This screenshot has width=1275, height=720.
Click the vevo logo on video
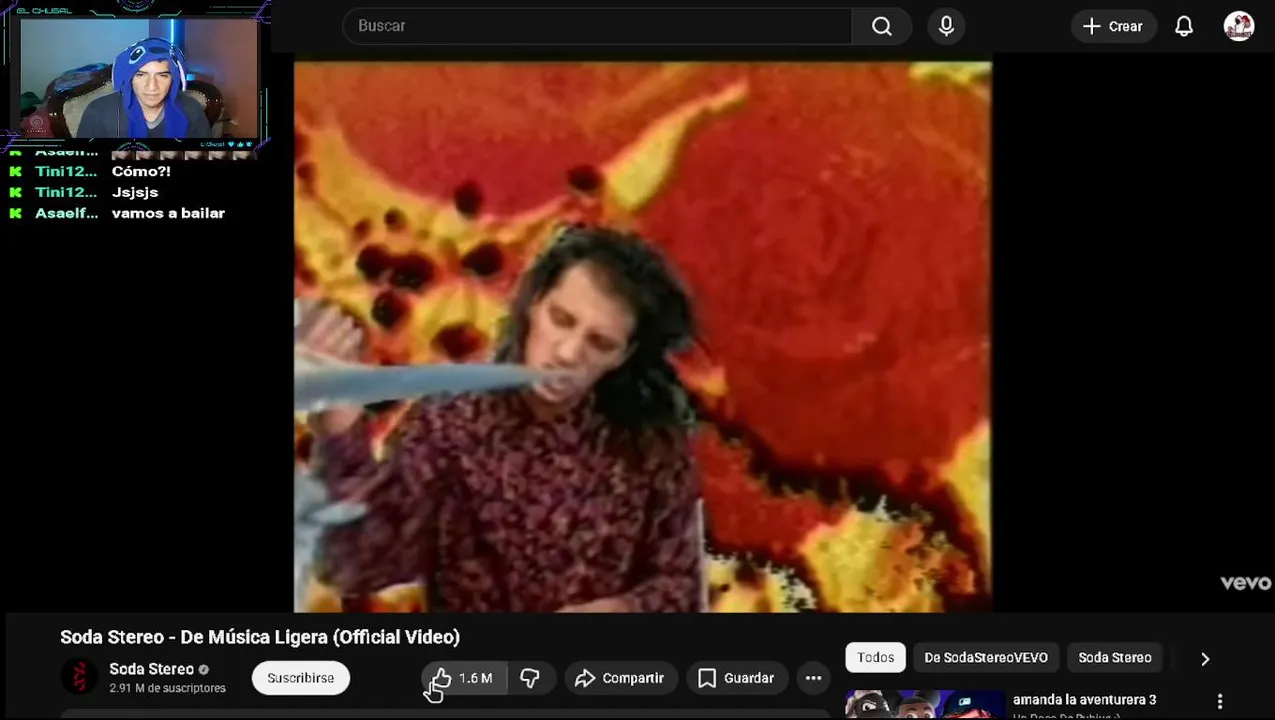tap(1245, 583)
